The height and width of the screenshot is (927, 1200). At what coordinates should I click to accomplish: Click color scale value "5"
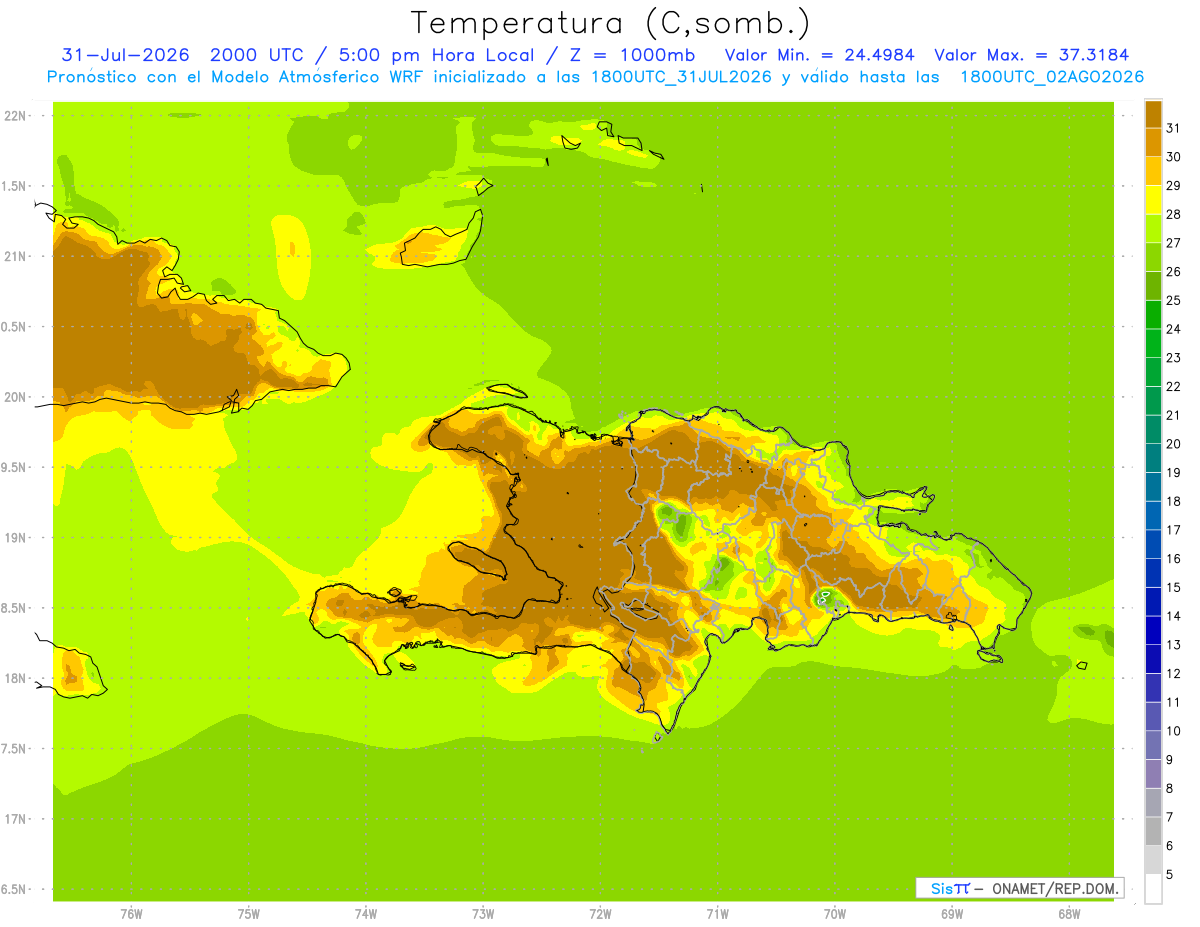click(x=1170, y=875)
